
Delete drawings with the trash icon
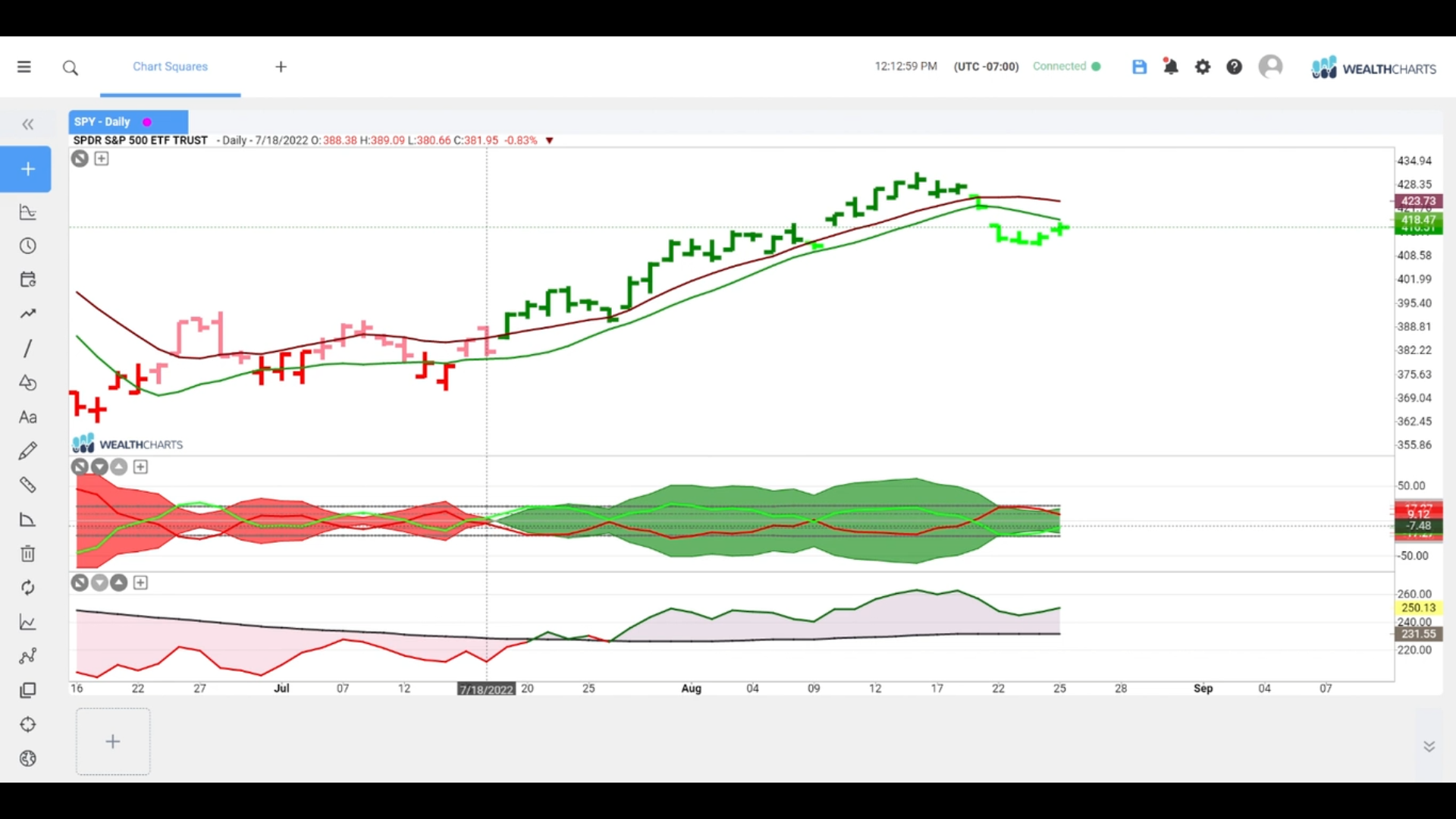click(28, 554)
